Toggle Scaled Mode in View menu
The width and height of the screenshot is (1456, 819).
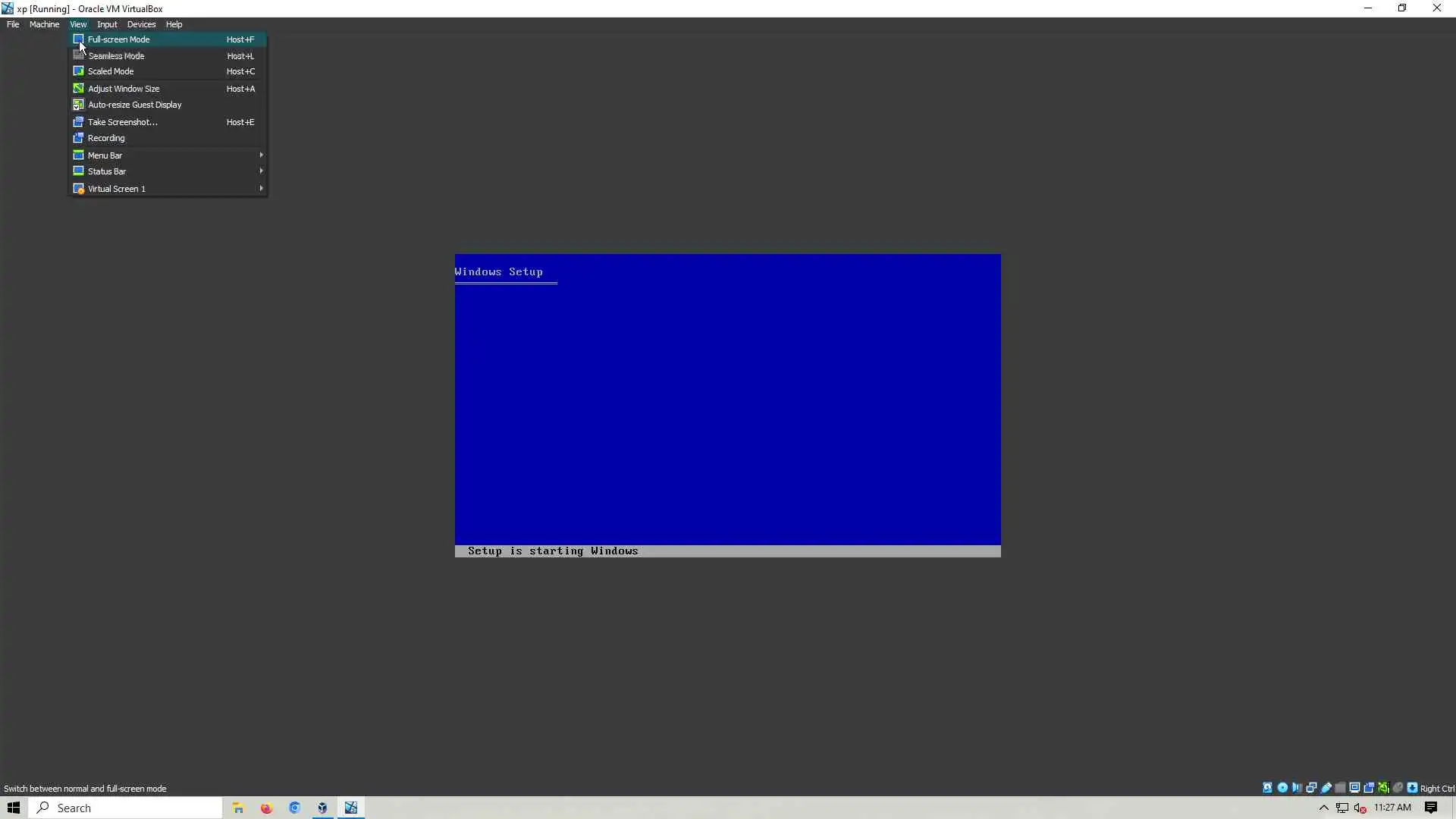111,71
